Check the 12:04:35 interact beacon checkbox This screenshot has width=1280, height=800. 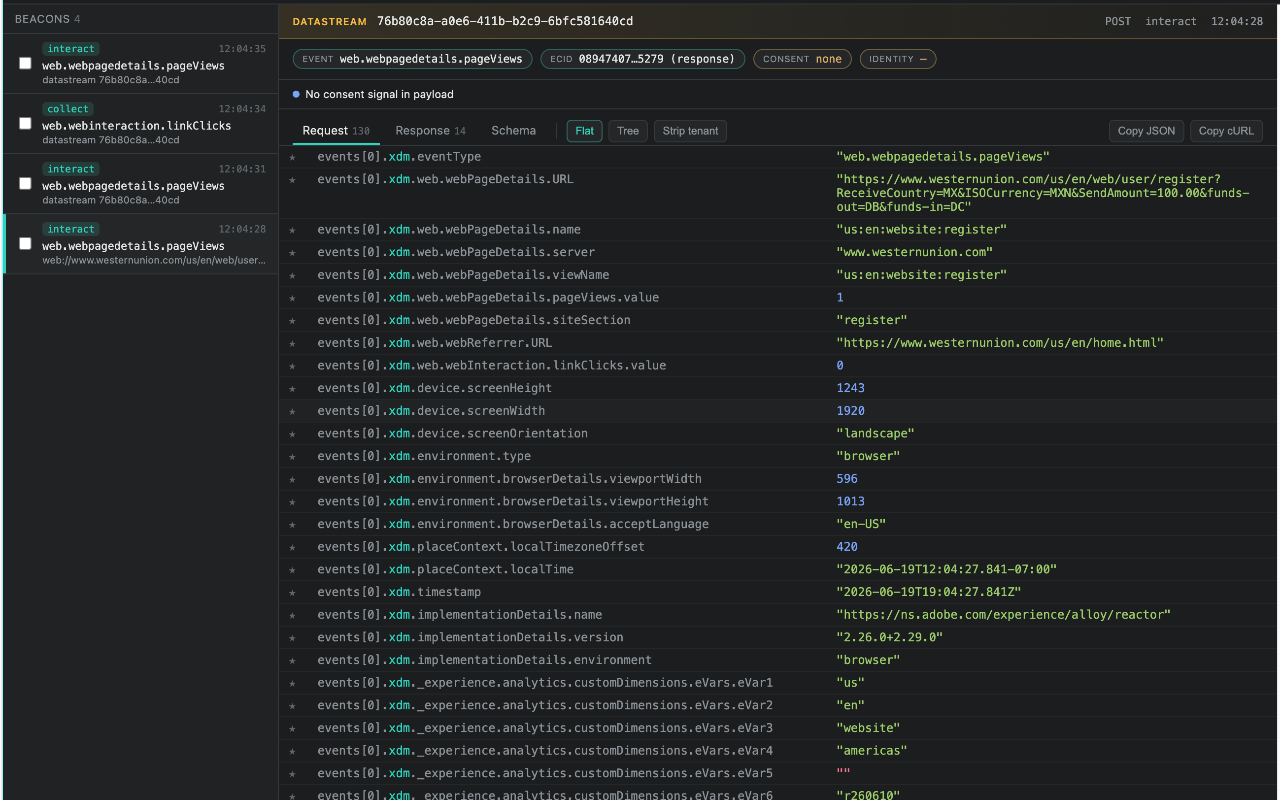pos(25,63)
